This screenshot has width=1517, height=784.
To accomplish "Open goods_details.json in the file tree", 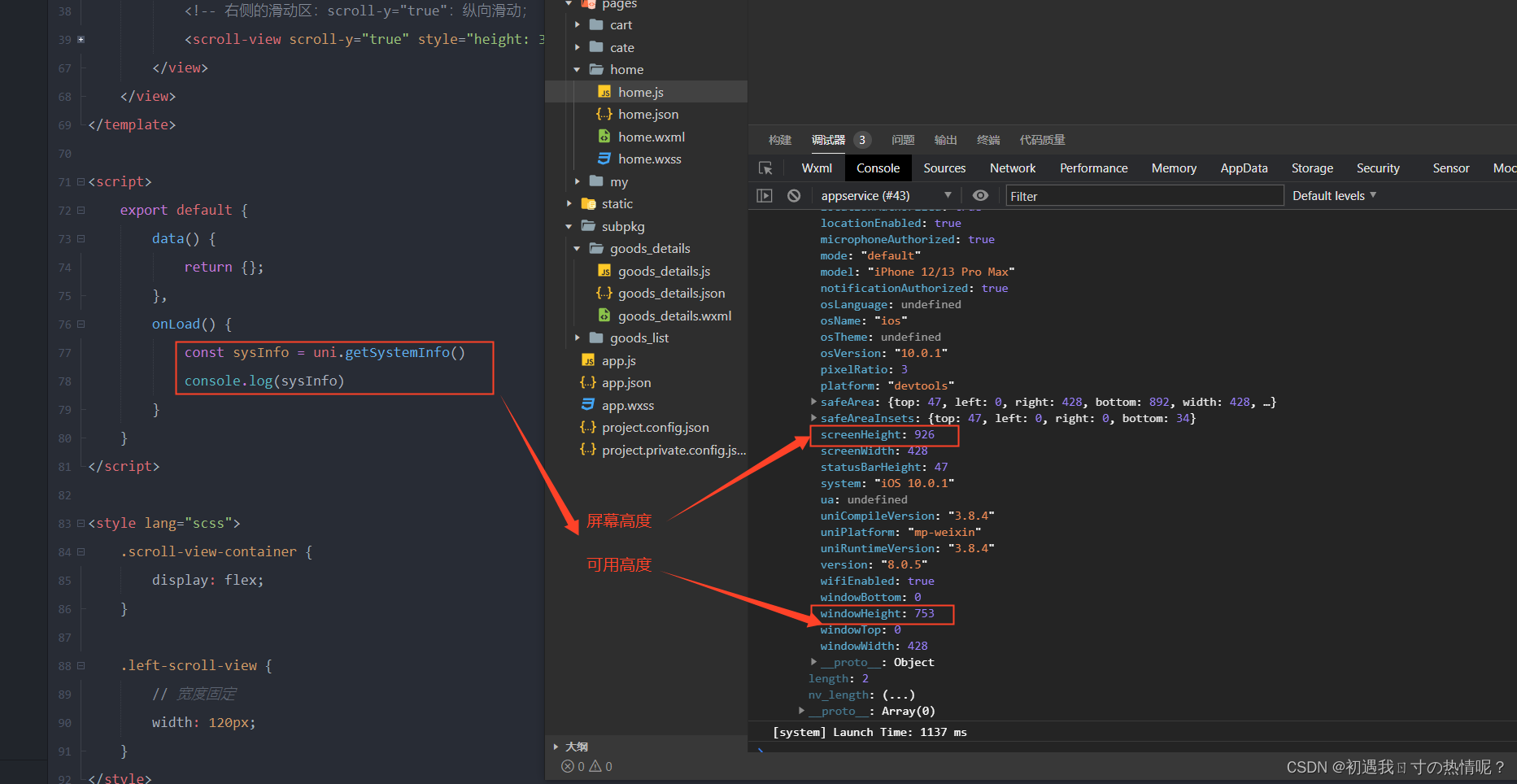I will click(671, 293).
